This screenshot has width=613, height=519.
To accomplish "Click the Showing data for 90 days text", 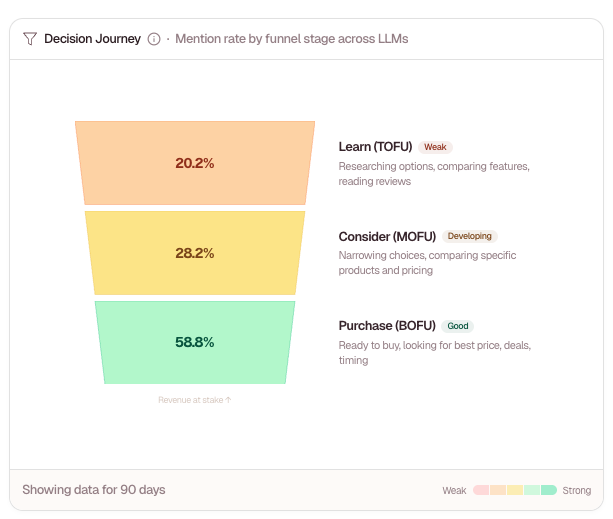I will [94, 490].
